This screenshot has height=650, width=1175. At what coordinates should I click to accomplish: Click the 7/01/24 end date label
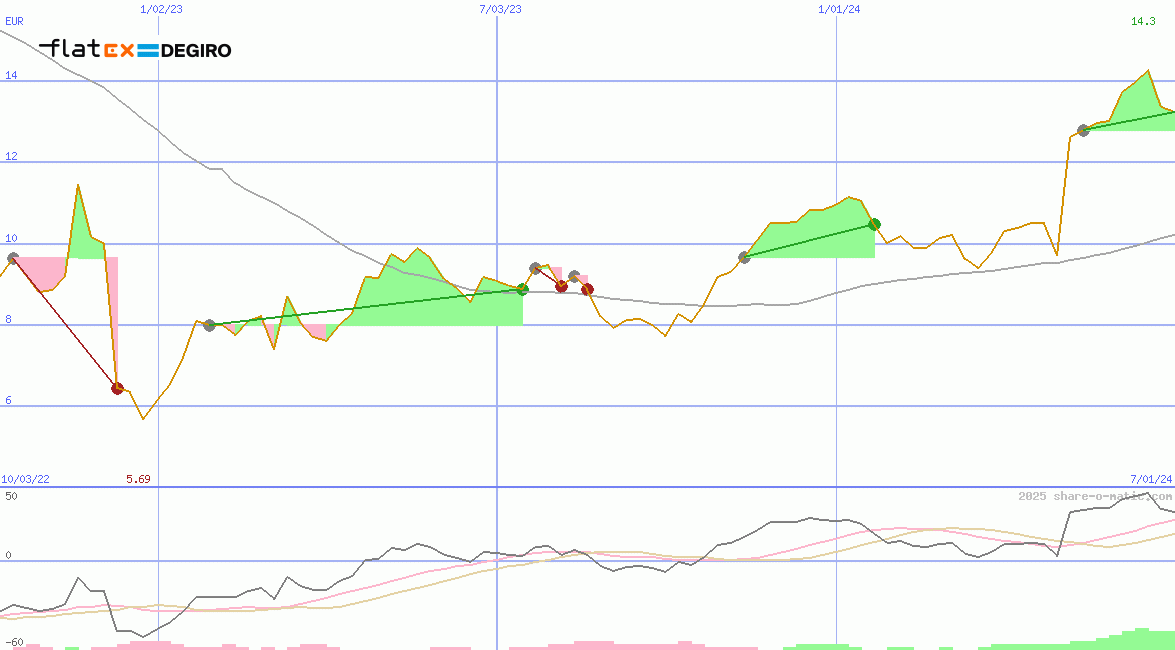click(1151, 480)
